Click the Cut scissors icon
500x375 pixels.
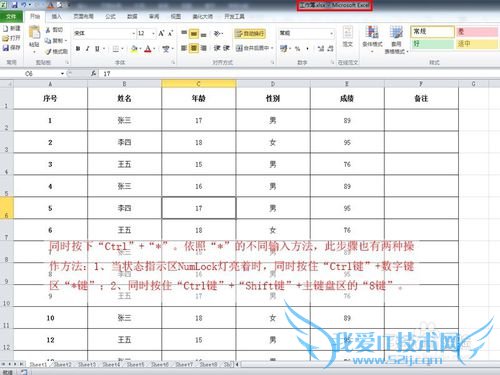[x=48, y=30]
